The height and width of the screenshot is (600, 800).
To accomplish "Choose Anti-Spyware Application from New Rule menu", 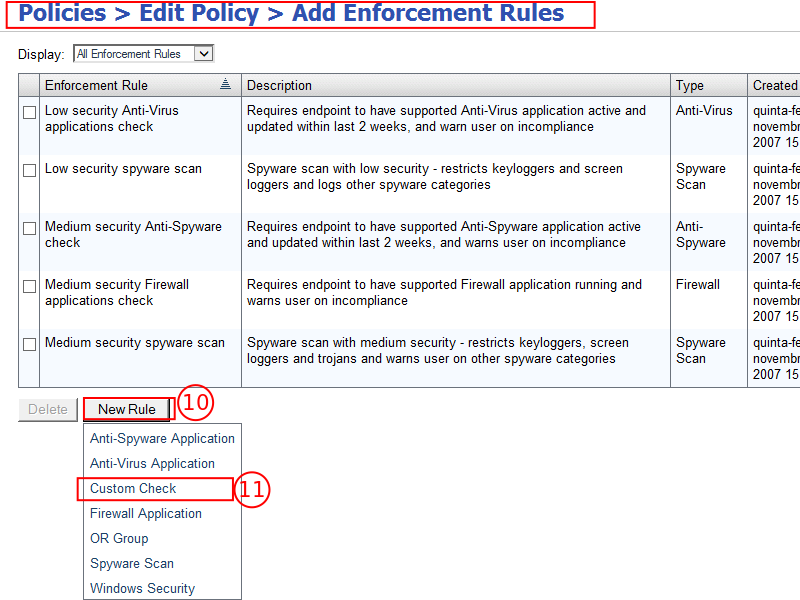I will click(162, 438).
